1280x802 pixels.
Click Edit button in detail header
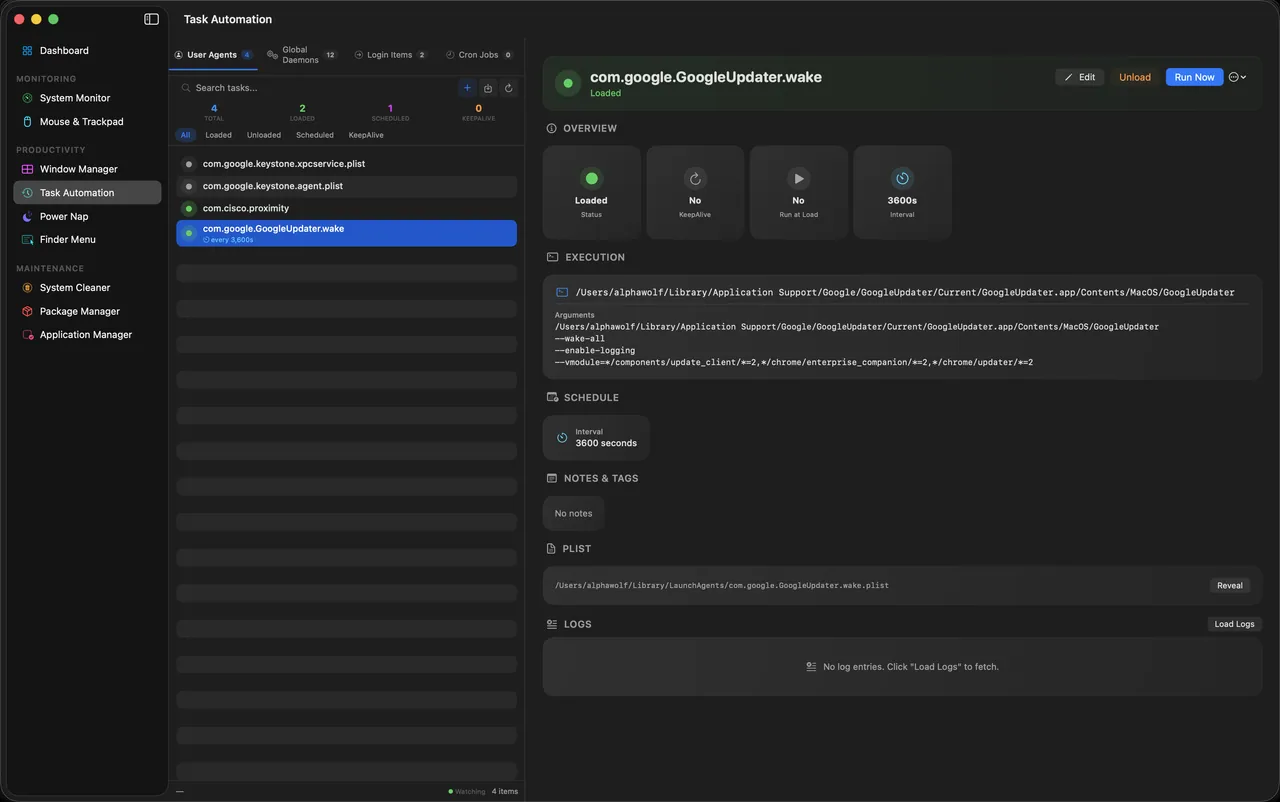(1080, 77)
